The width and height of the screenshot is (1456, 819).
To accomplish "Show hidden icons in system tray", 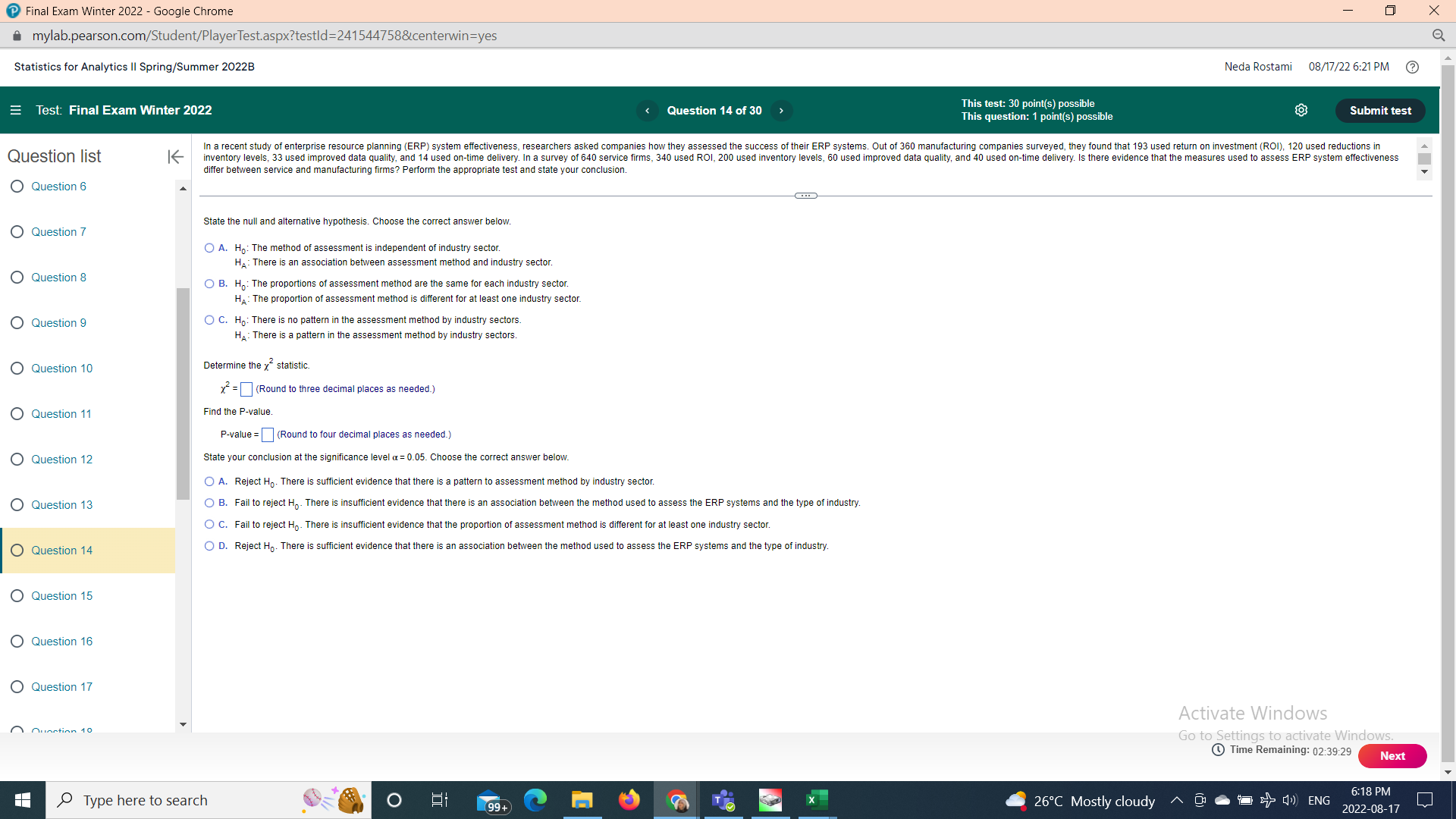I will click(x=1177, y=800).
